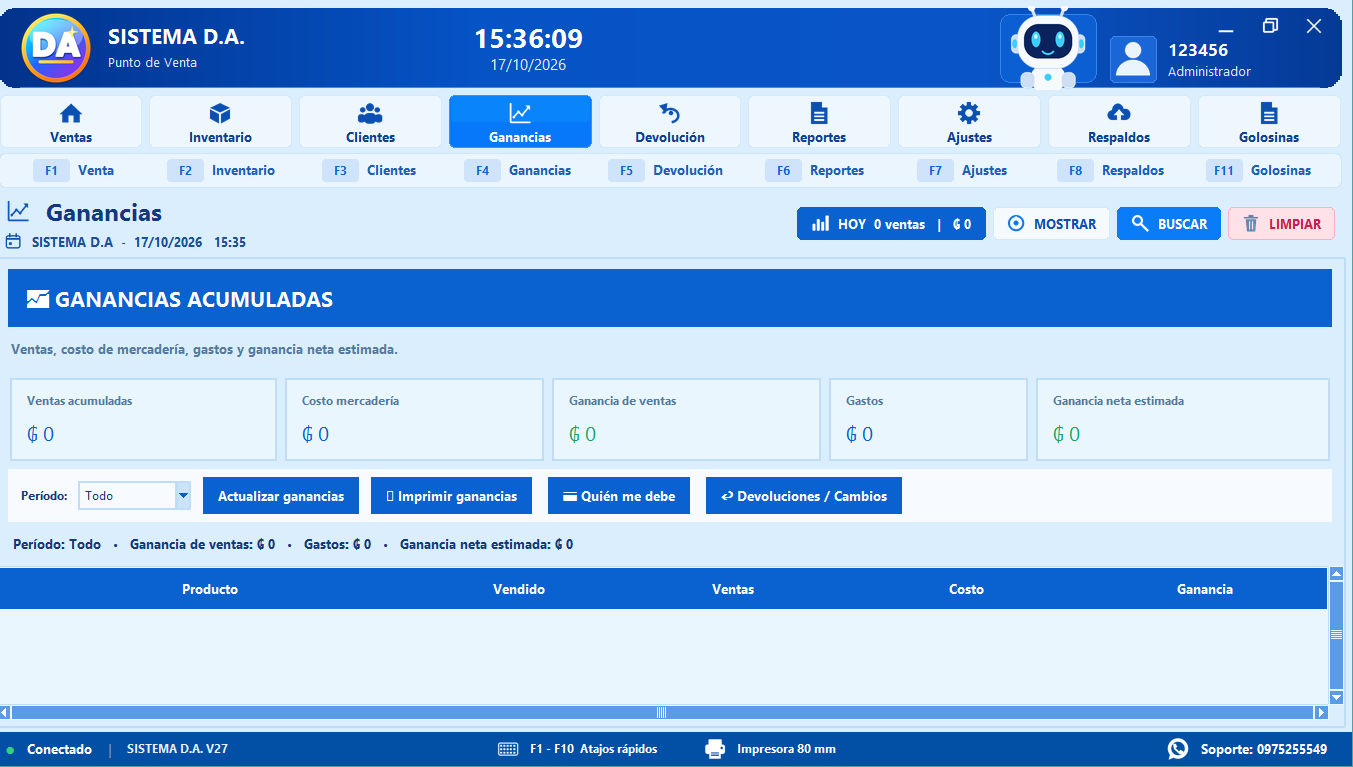The width and height of the screenshot is (1353, 767).
Task: Click the BUSCAR button
Action: coord(1169,224)
